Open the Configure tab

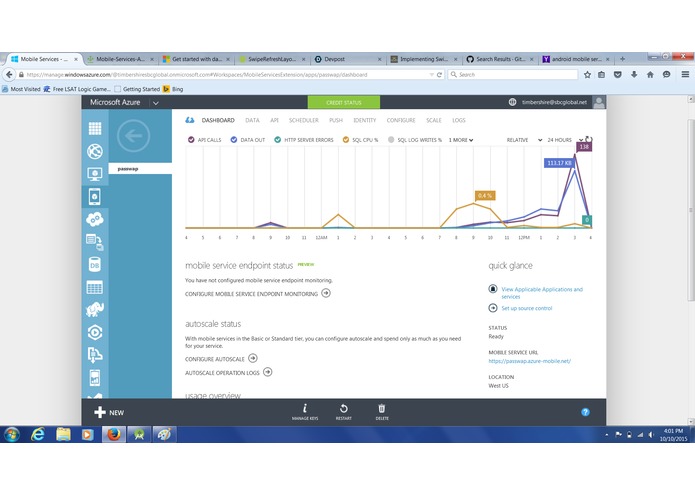(x=401, y=120)
